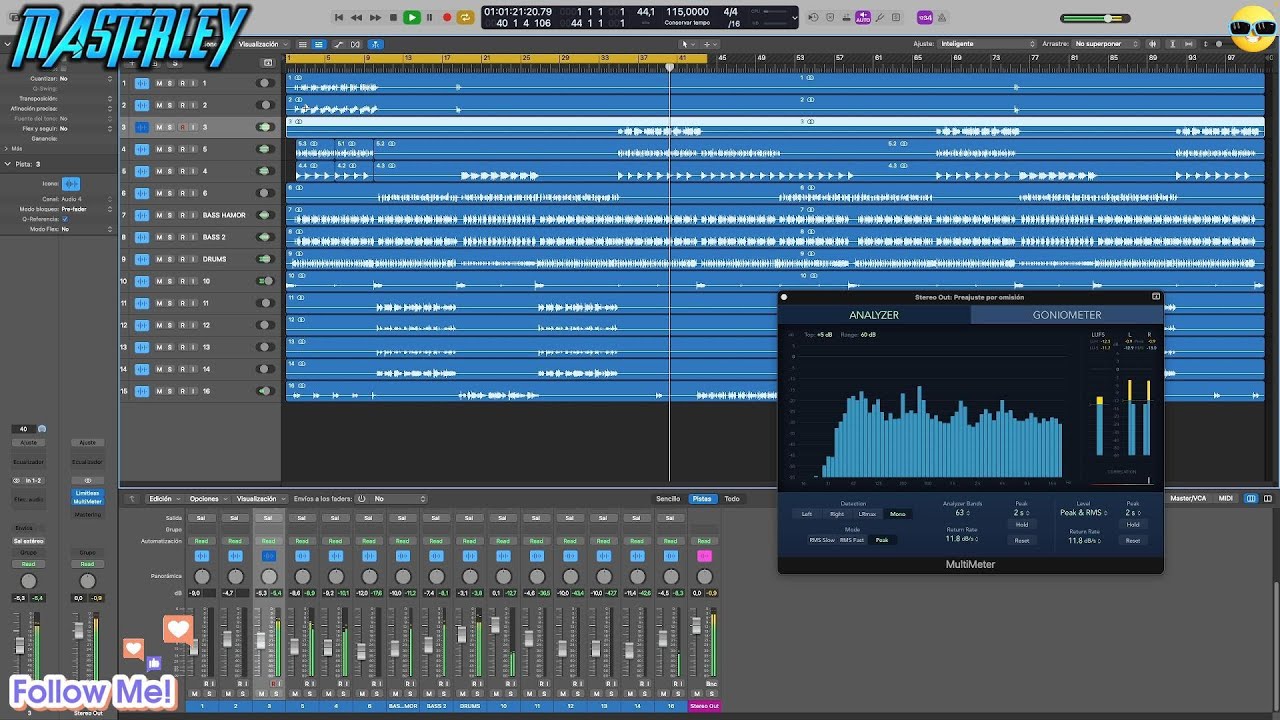Solo the BASS HAMOR track
The width and height of the screenshot is (1280, 720).
coord(170,215)
